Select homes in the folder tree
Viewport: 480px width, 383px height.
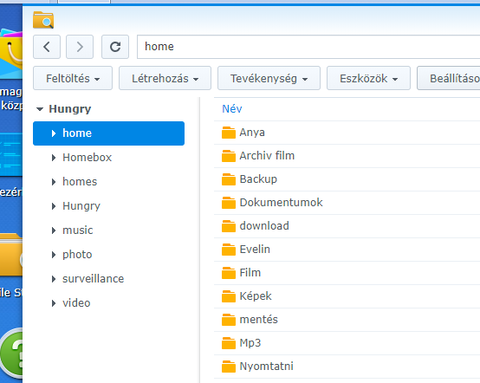coord(80,182)
